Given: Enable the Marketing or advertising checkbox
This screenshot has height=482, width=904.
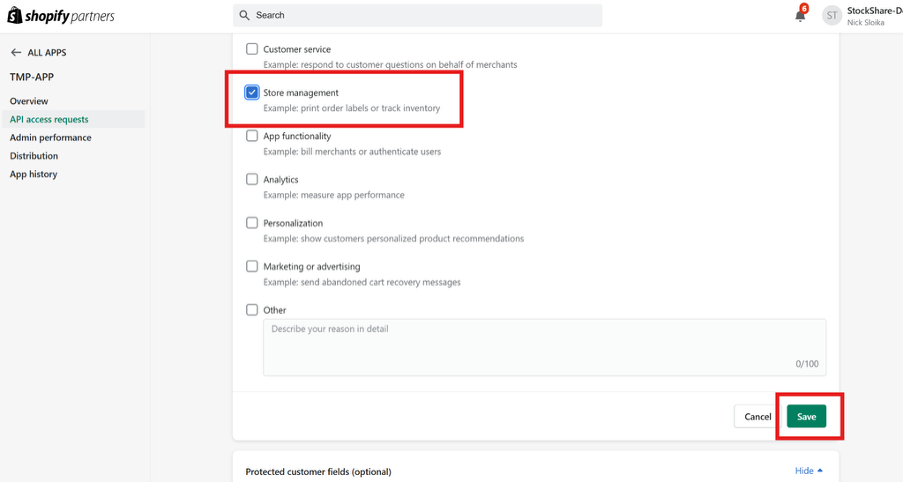Looking at the screenshot, I should [252, 267].
